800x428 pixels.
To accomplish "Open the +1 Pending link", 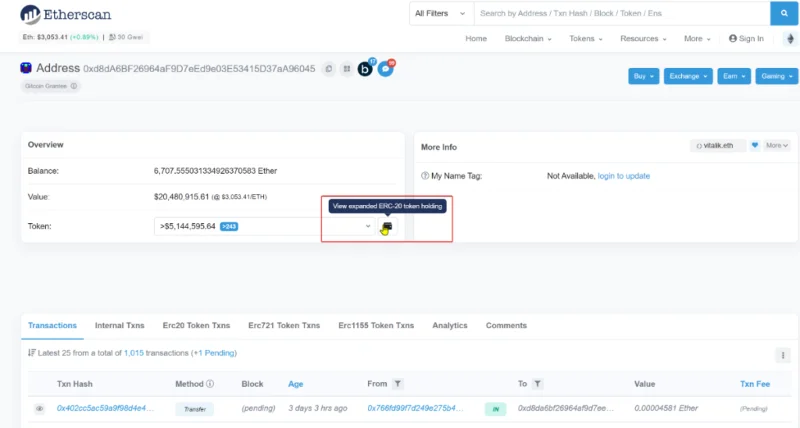I will 215,353.
